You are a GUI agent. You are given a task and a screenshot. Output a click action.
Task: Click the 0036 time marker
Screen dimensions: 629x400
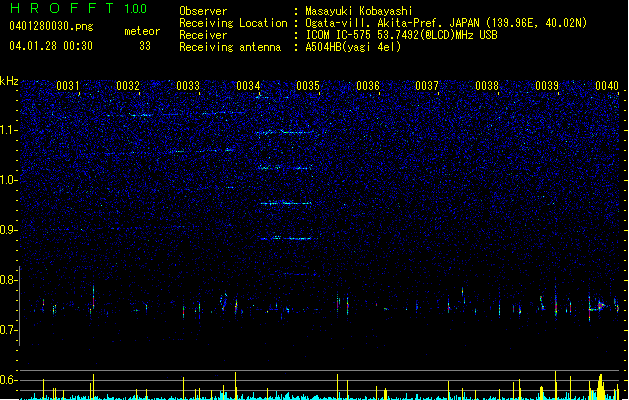368,85
